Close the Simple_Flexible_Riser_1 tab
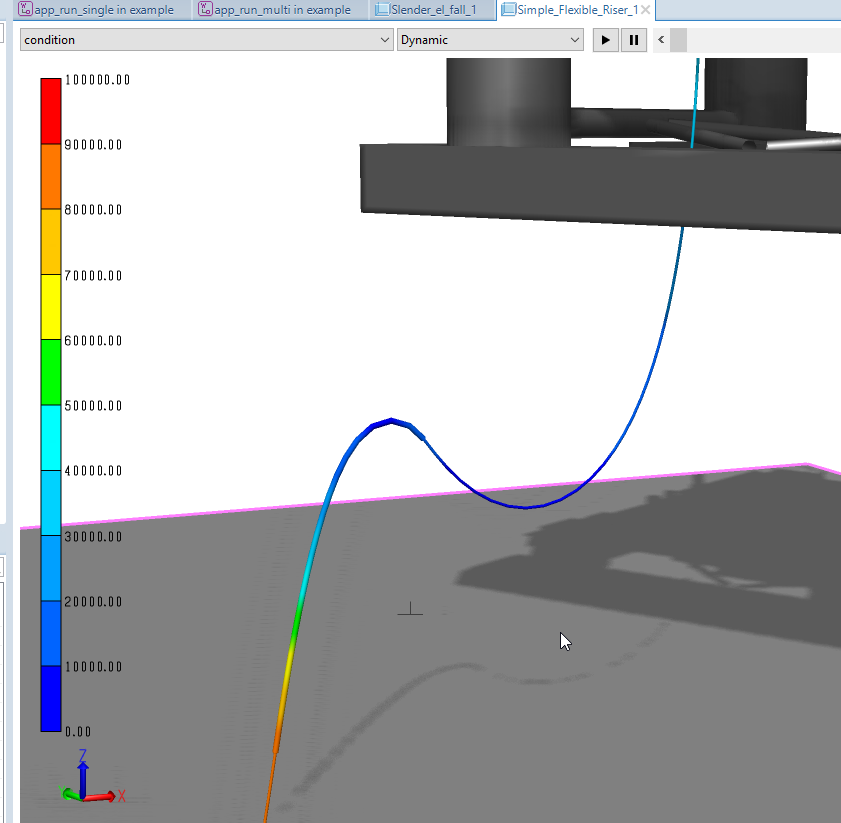 [x=645, y=10]
